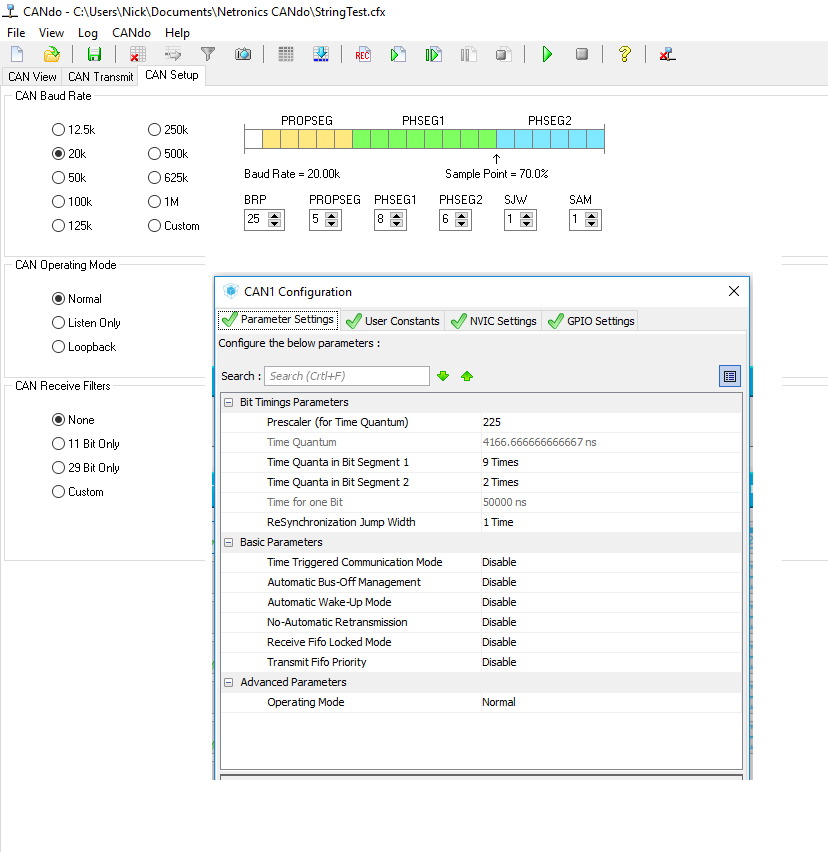Screen dimensions: 828x852
Task: Toggle the description panel list icon
Action: pos(730,376)
